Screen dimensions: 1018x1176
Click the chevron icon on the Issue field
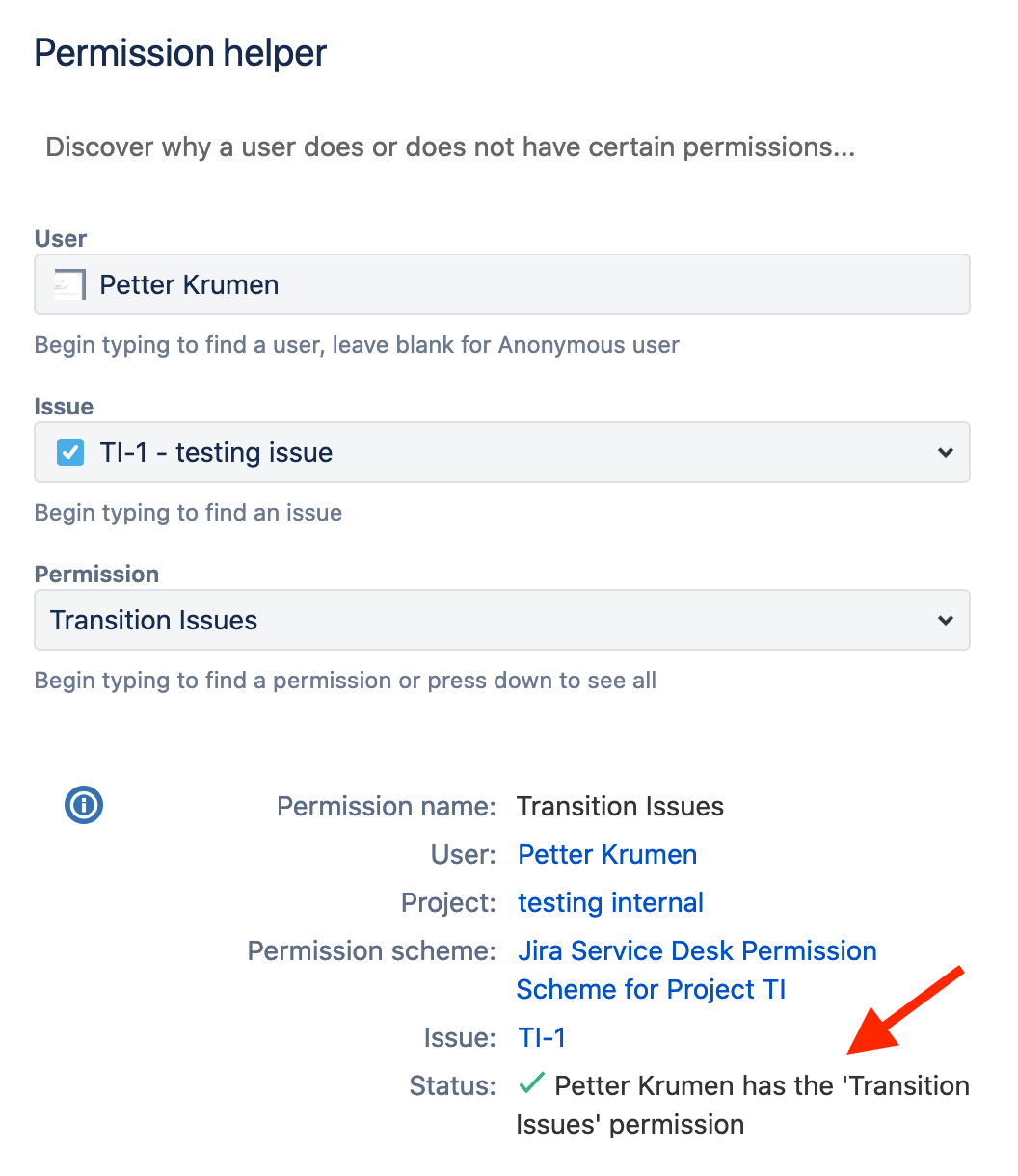946,452
